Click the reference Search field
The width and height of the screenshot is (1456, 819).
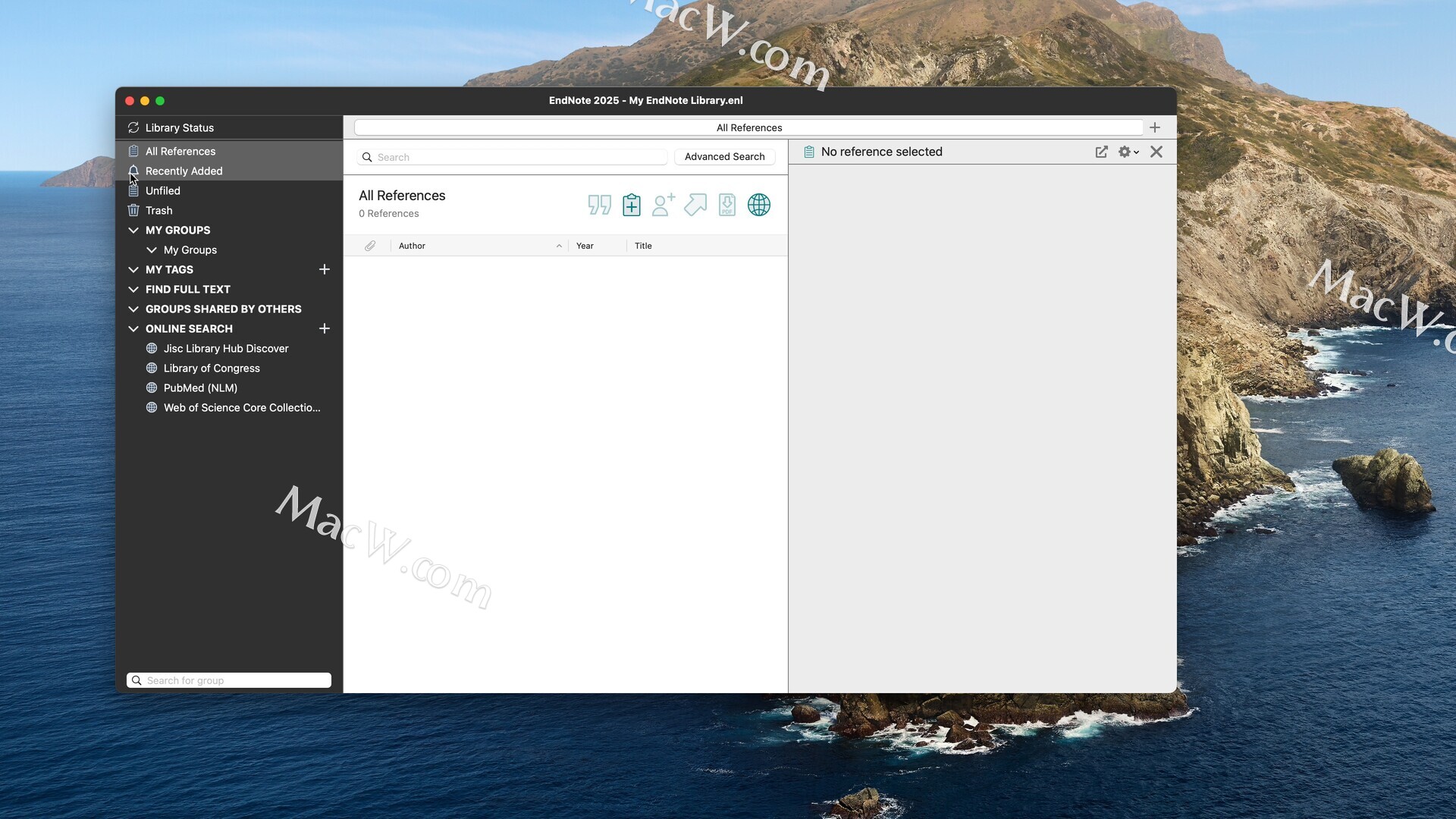[x=512, y=157]
